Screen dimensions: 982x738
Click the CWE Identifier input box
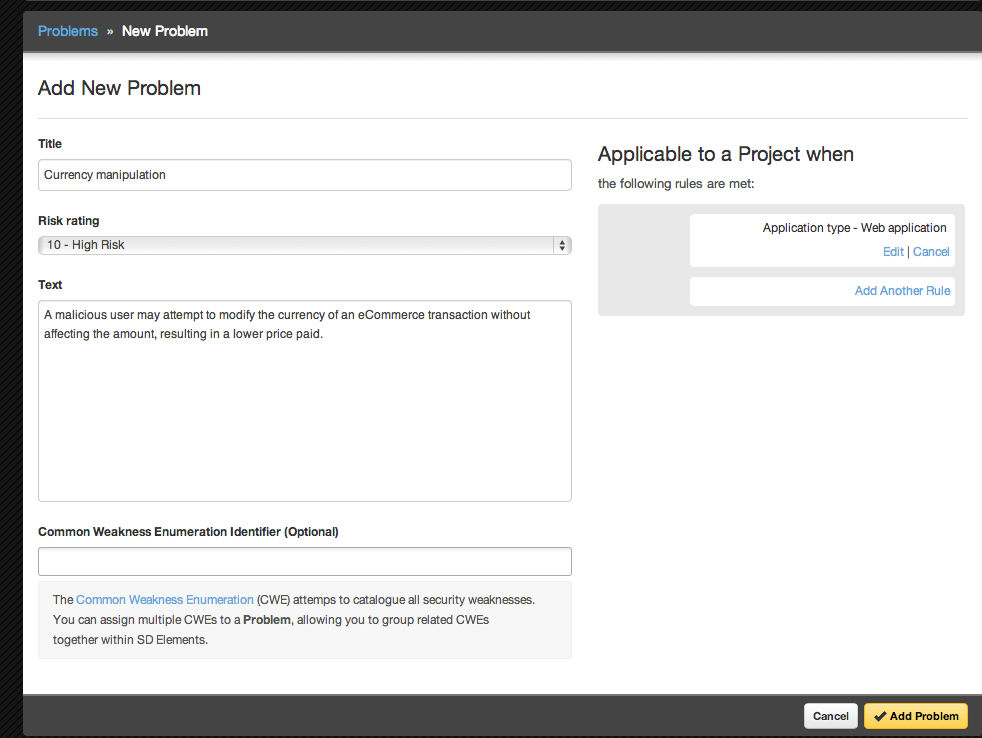coord(304,561)
